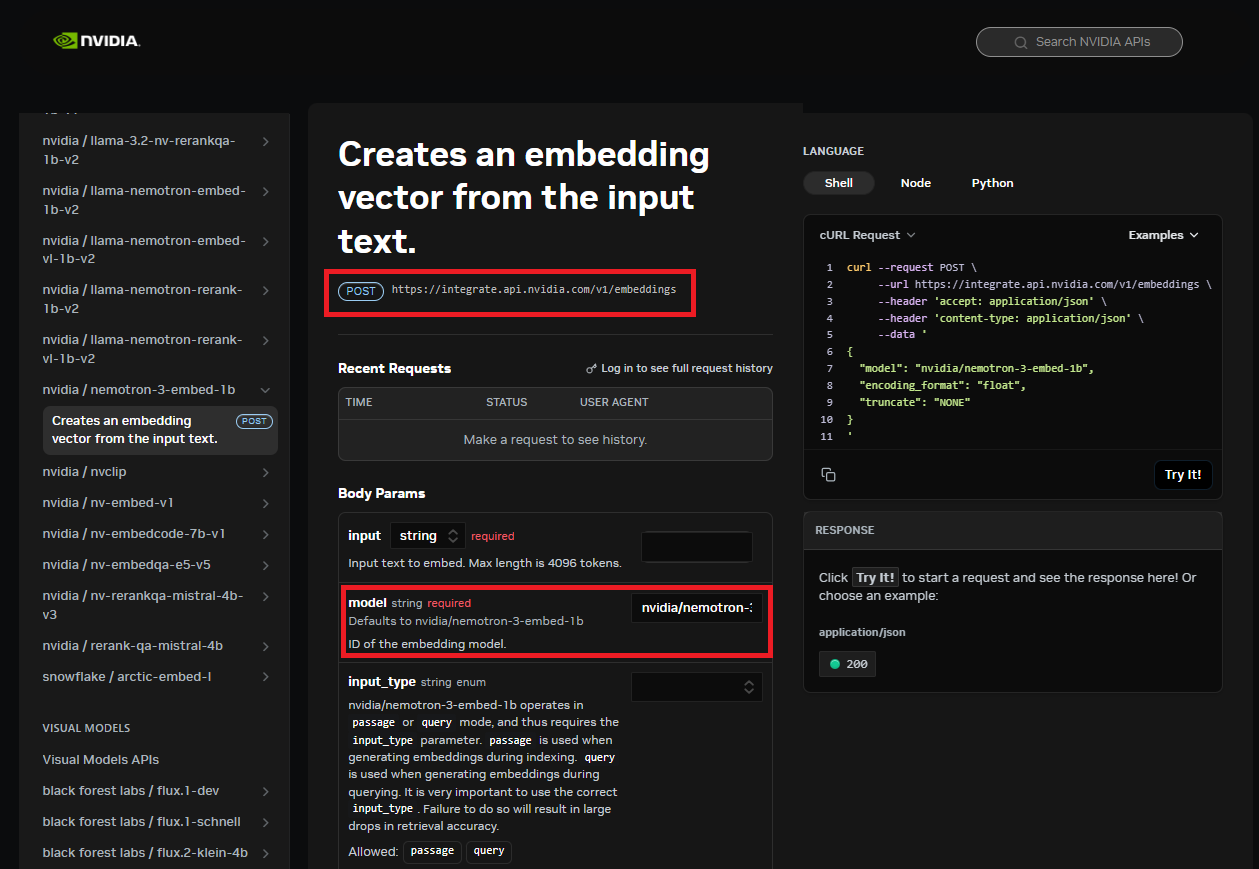Screen dimensions: 1259x869
Task: Click inline Try It! text in Response
Action: [x=875, y=578]
